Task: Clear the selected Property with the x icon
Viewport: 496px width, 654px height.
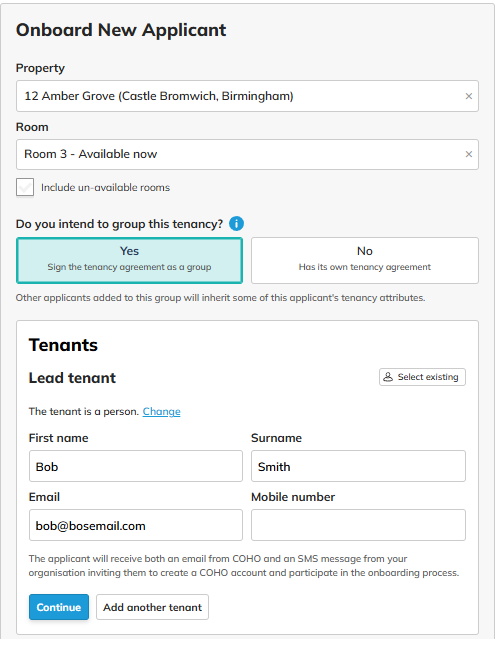Action: 468,96
